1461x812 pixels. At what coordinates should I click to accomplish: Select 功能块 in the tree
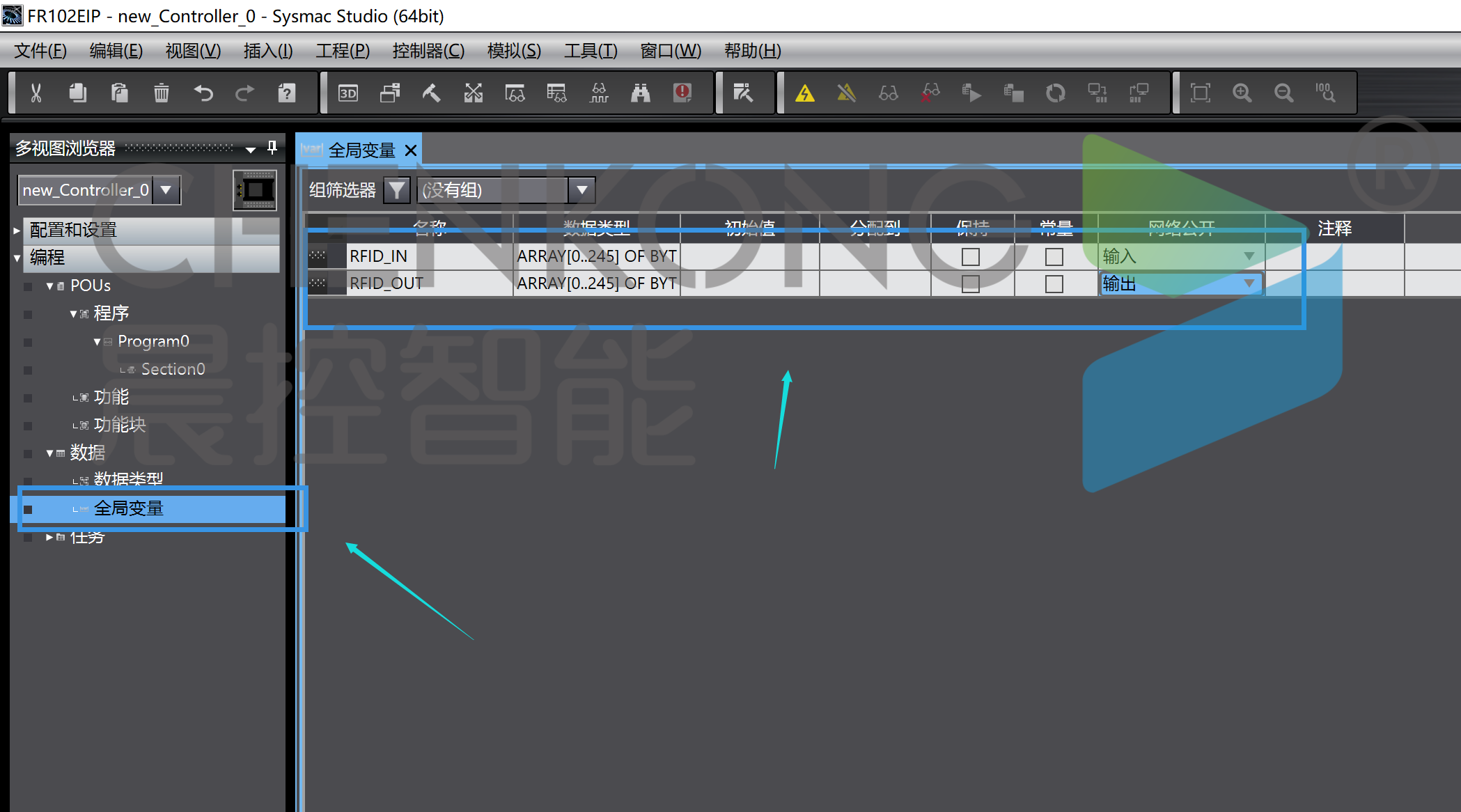120,425
